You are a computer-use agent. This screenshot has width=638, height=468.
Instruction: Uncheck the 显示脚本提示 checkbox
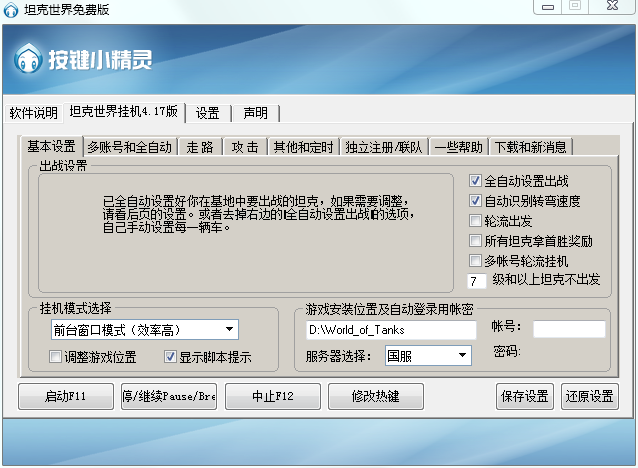[x=169, y=357]
